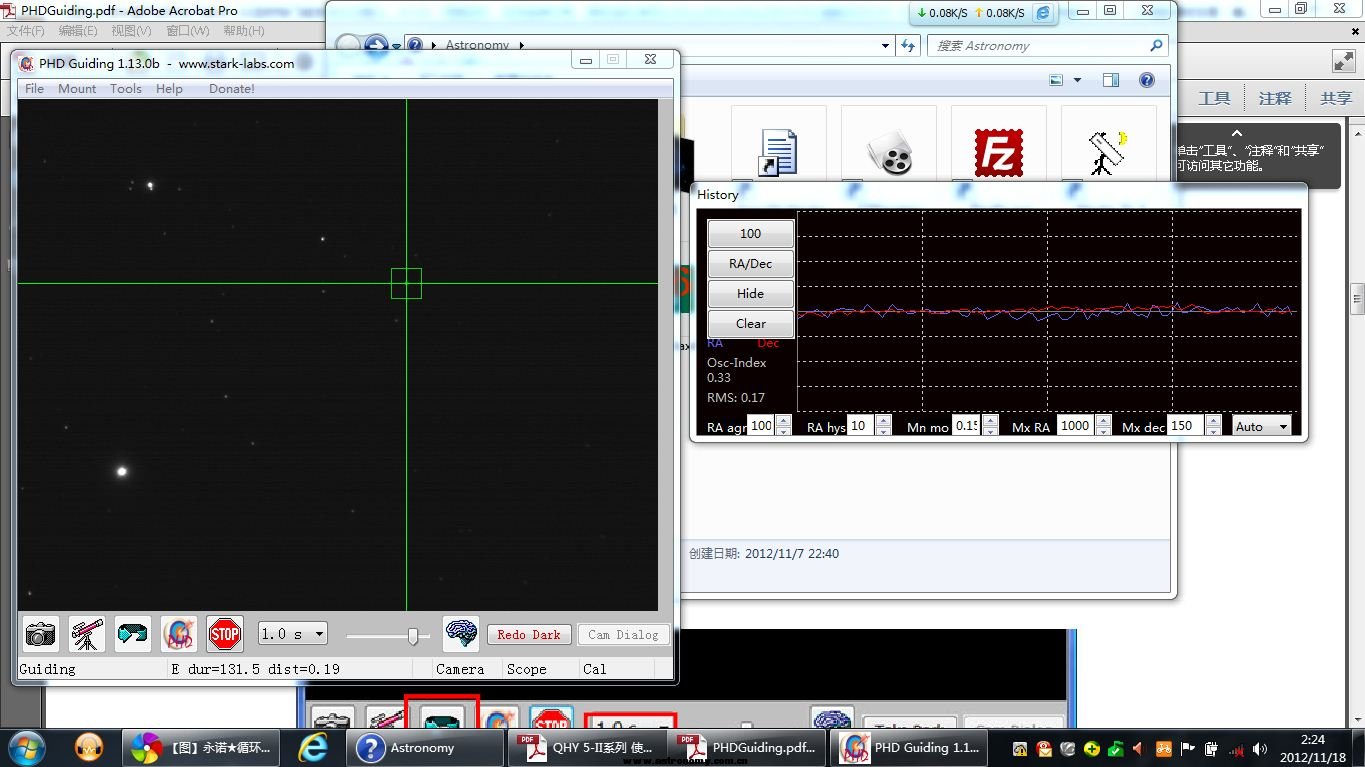Viewport: 1365px width, 767px height.
Task: Click the red STOP sign icon
Action: [x=225, y=634]
